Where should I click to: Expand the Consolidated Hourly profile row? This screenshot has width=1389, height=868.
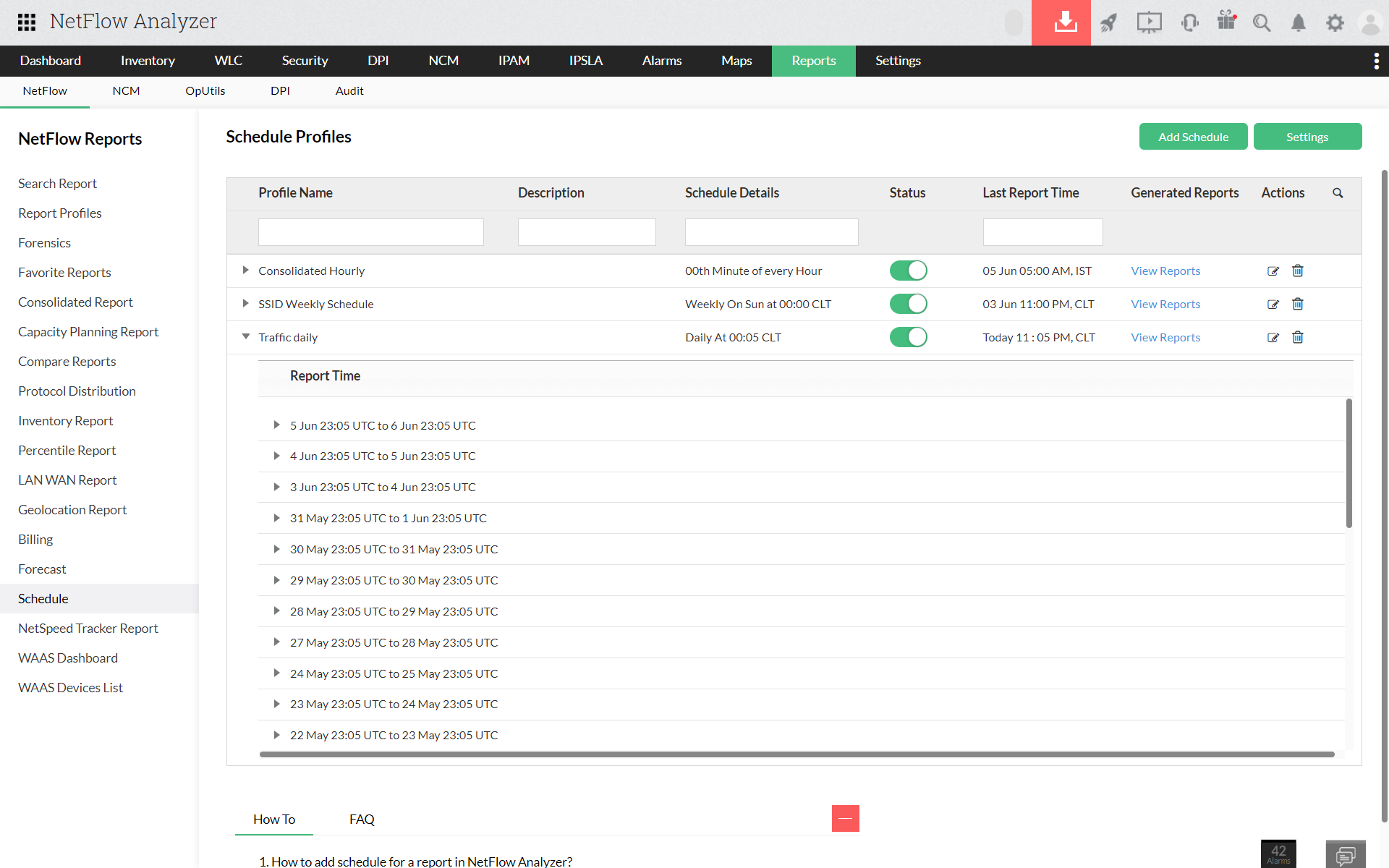pos(245,271)
